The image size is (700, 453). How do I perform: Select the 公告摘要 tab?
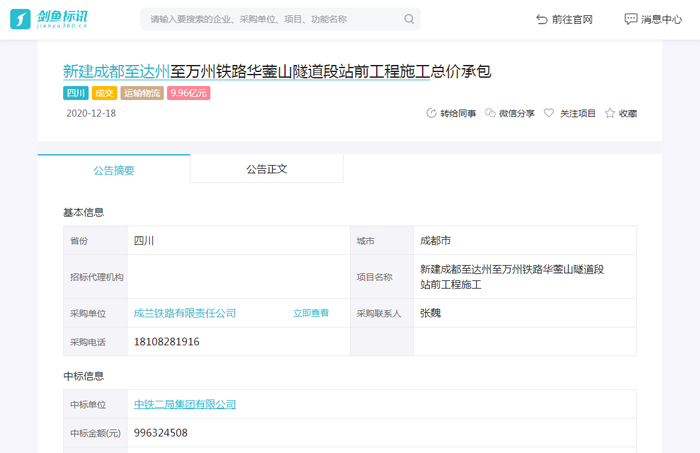pos(114,170)
